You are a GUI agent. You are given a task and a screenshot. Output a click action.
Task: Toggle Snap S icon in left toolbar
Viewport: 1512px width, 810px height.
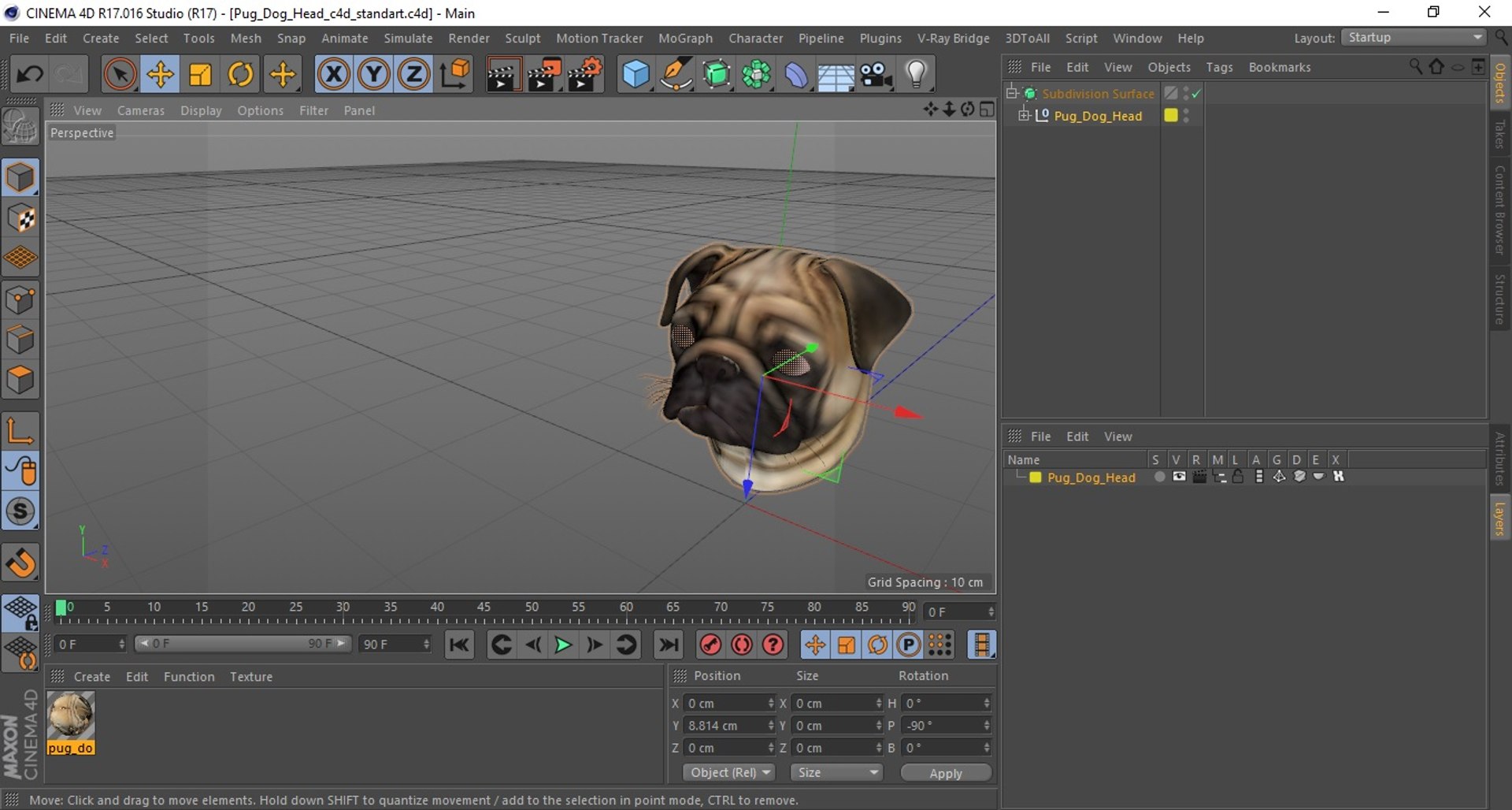(20, 511)
